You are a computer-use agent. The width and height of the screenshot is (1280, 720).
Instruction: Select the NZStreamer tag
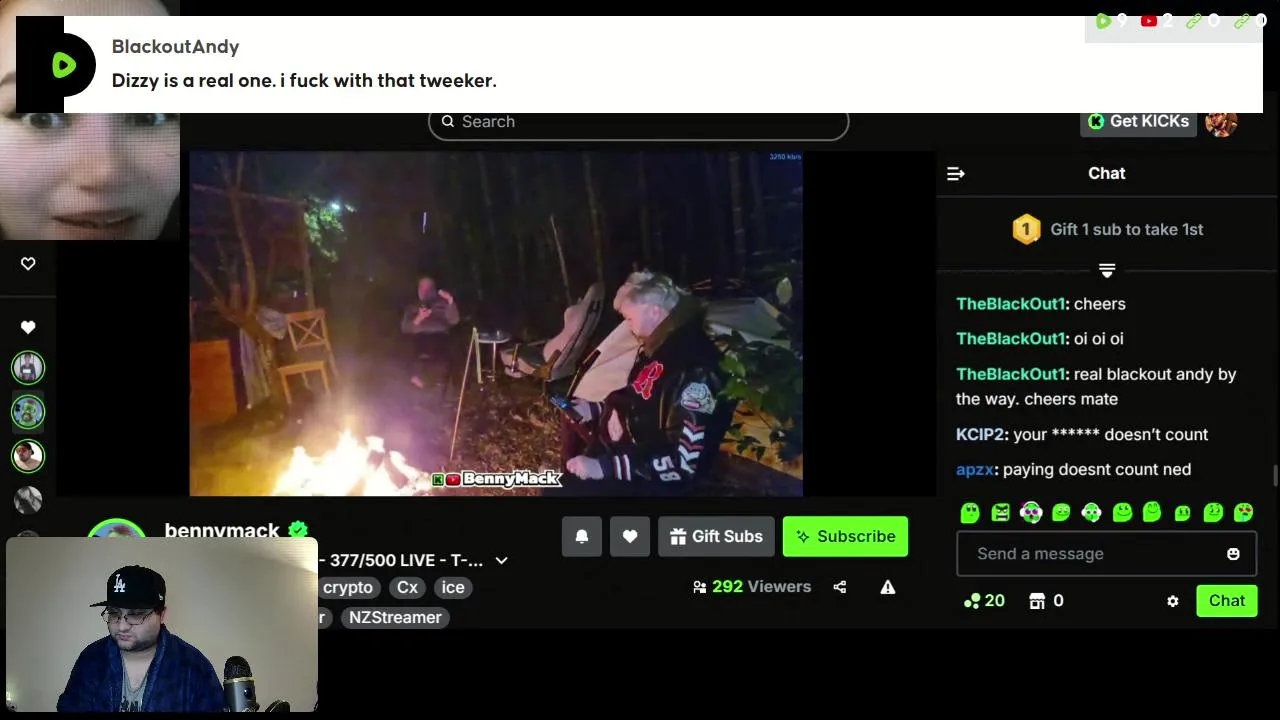point(396,617)
